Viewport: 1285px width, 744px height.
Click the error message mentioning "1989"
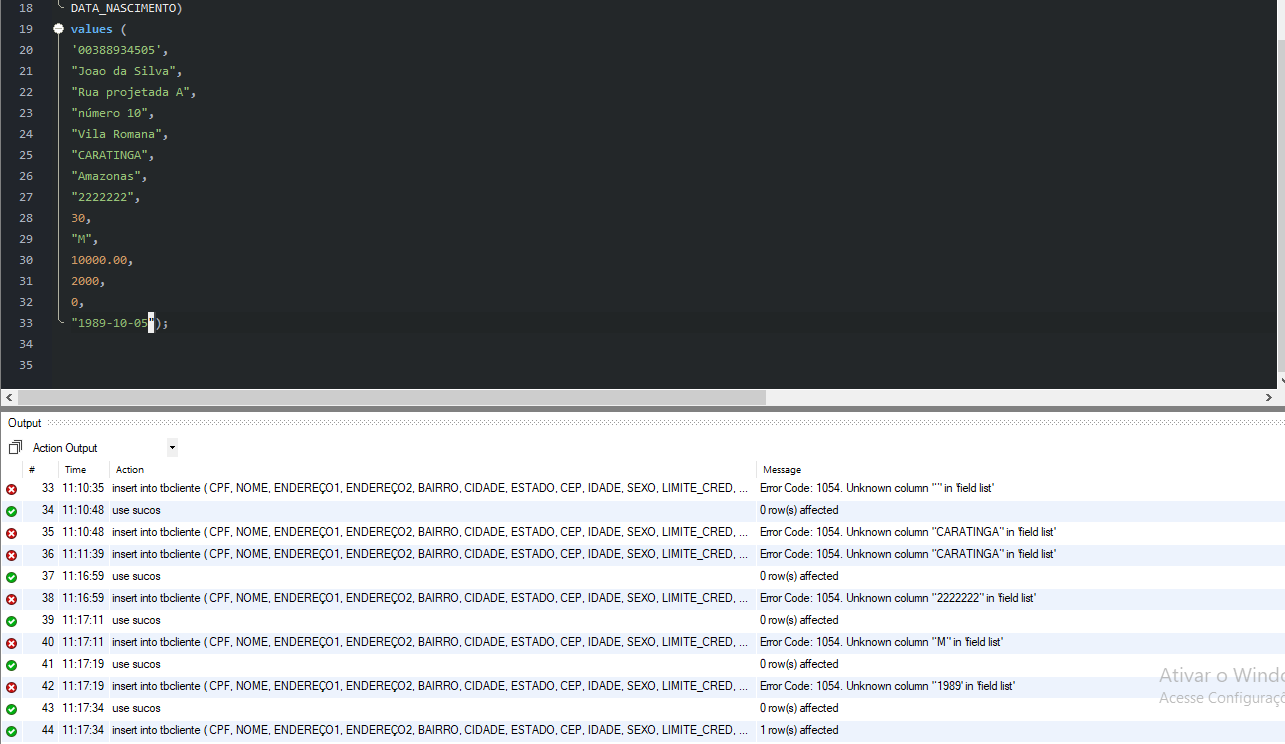tap(887, 686)
